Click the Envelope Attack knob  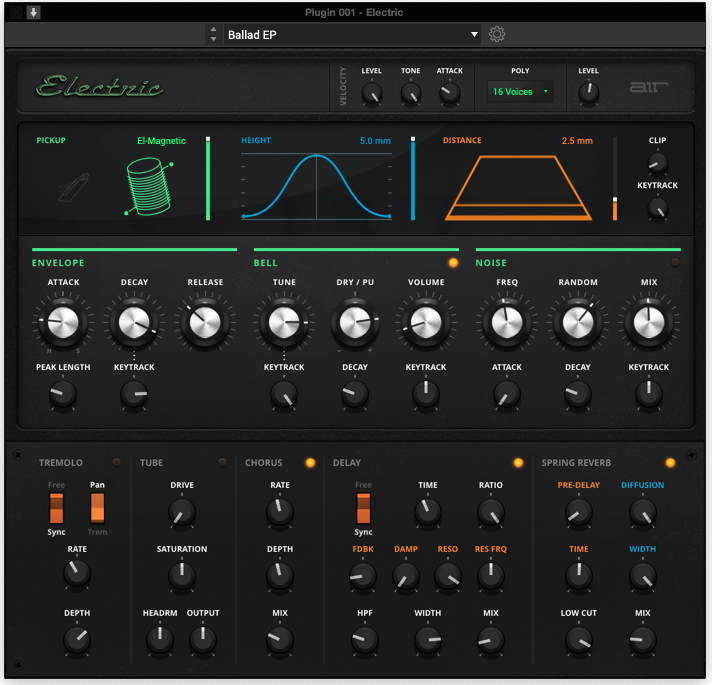coord(63,322)
